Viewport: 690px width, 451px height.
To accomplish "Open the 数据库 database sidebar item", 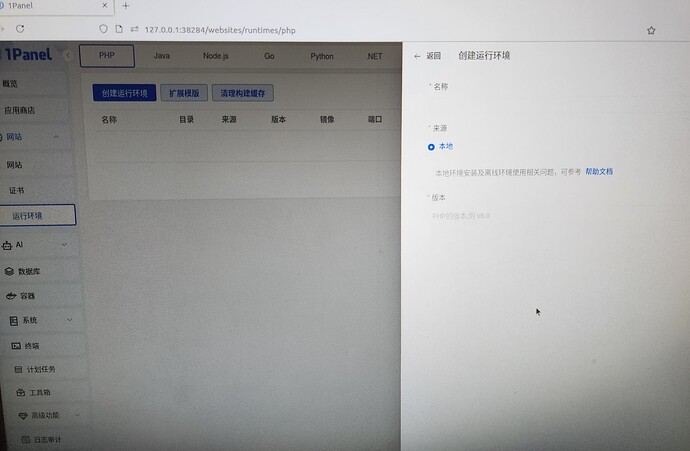I will pos(29,271).
